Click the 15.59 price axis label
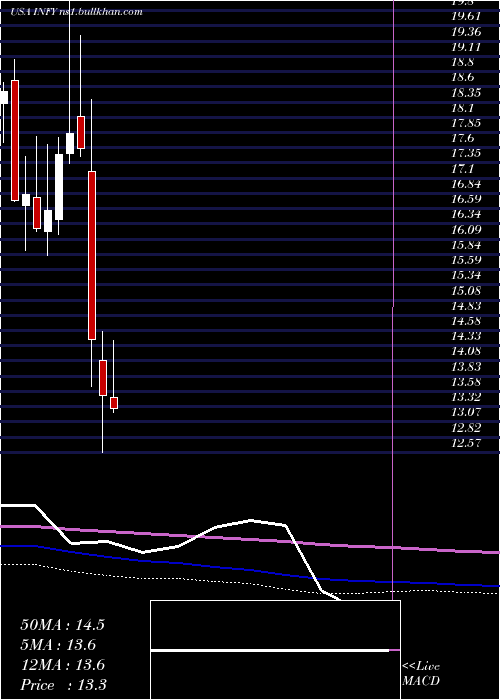This screenshot has height=700, width=500. (466, 261)
